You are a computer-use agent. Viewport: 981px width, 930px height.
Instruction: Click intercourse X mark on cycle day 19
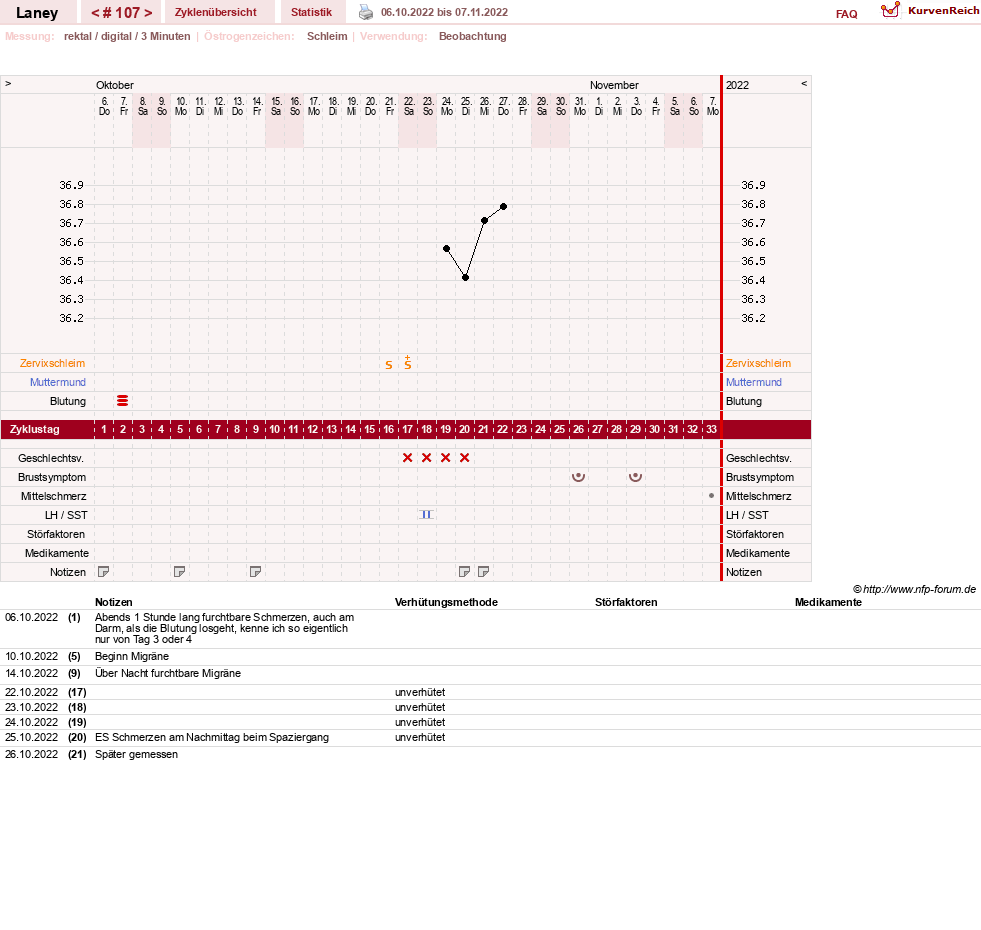[445, 457]
